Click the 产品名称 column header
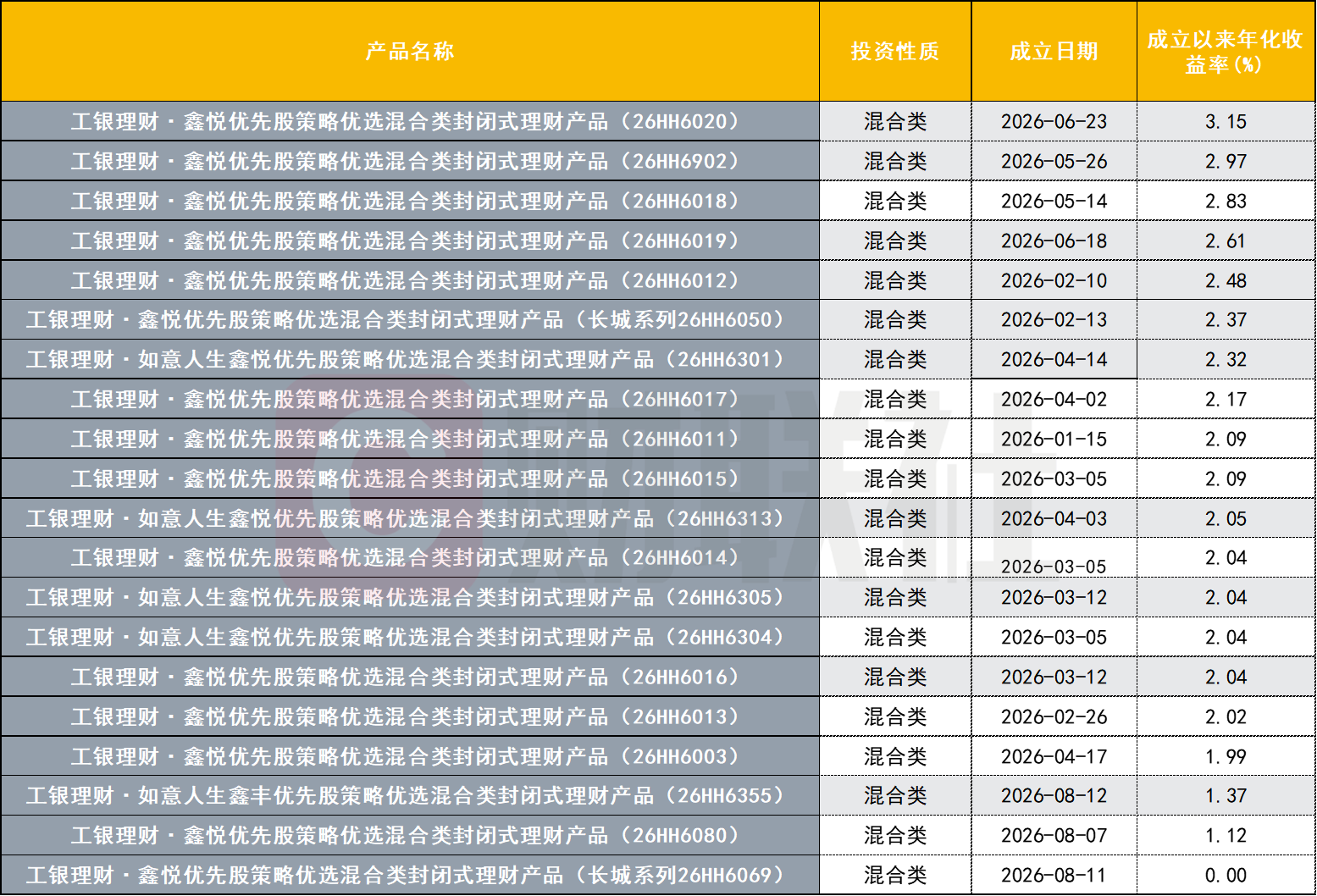1317x896 pixels. point(410,52)
